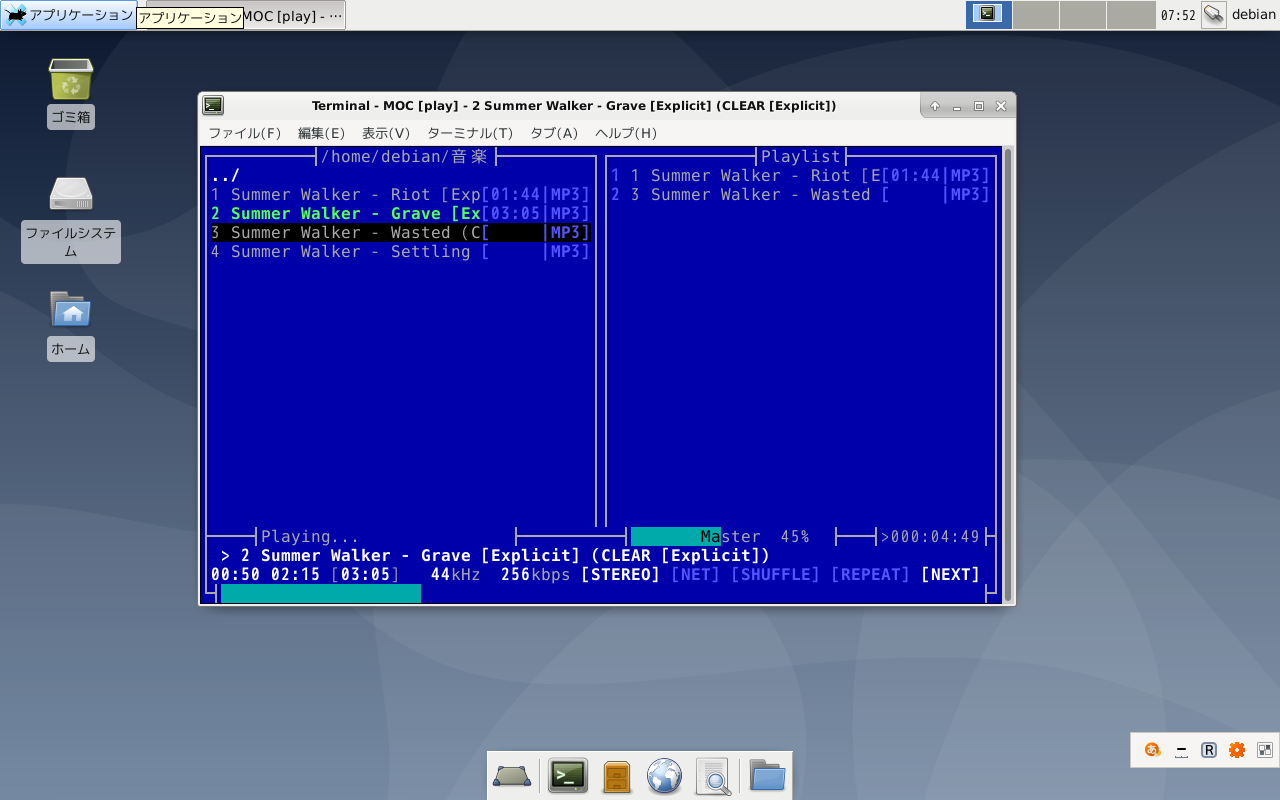Open the debian user menu in panel
The image size is (1280, 800).
pyautogui.click(x=1254, y=15)
